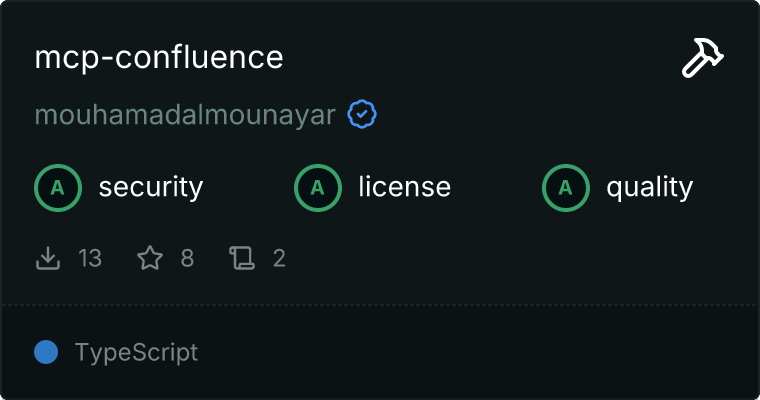Image resolution: width=760 pixels, height=400 pixels.
Task: Click the license label text
Action: (404, 187)
